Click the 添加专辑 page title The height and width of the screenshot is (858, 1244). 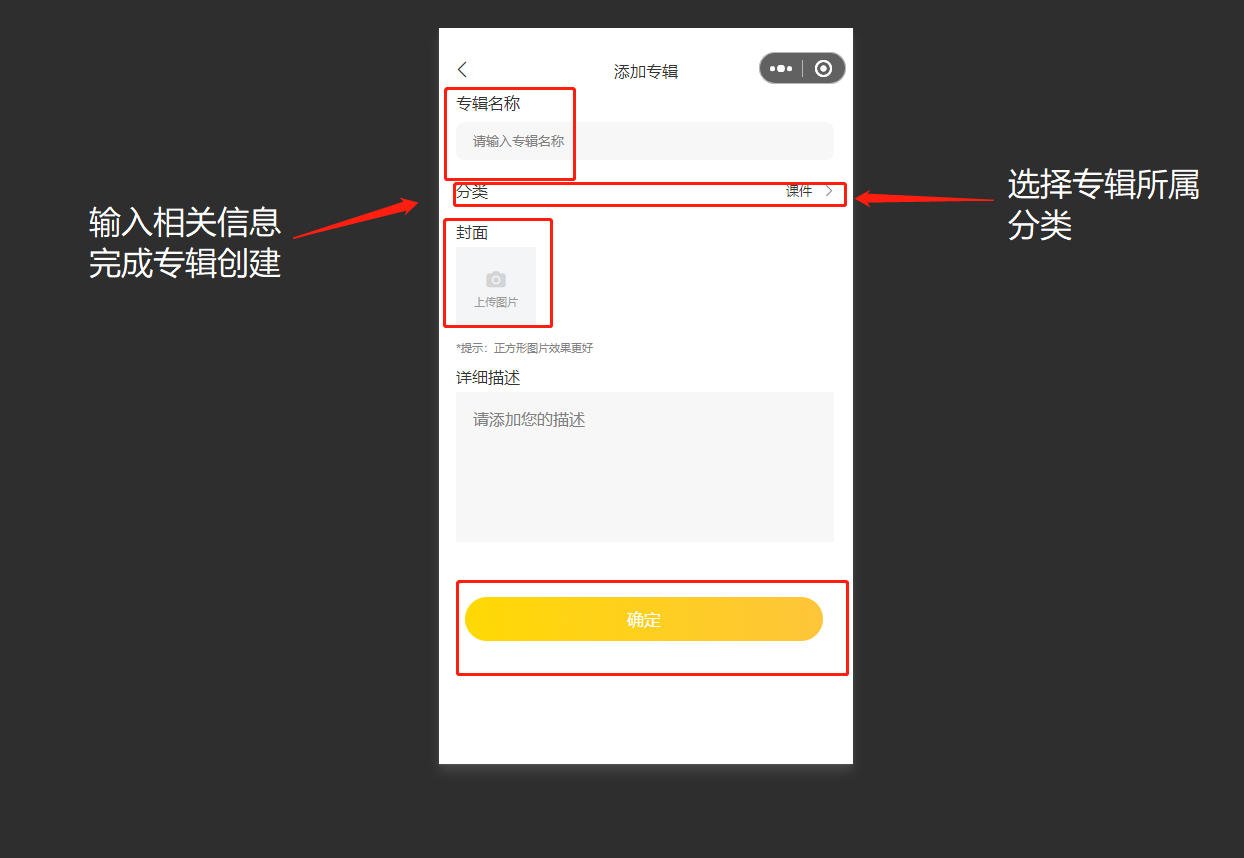tap(646, 72)
